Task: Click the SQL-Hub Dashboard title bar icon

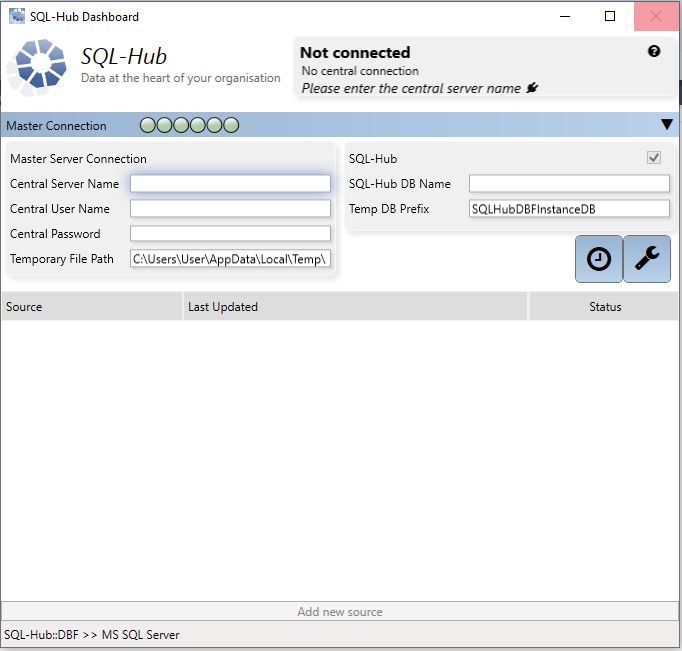Action: (x=17, y=17)
